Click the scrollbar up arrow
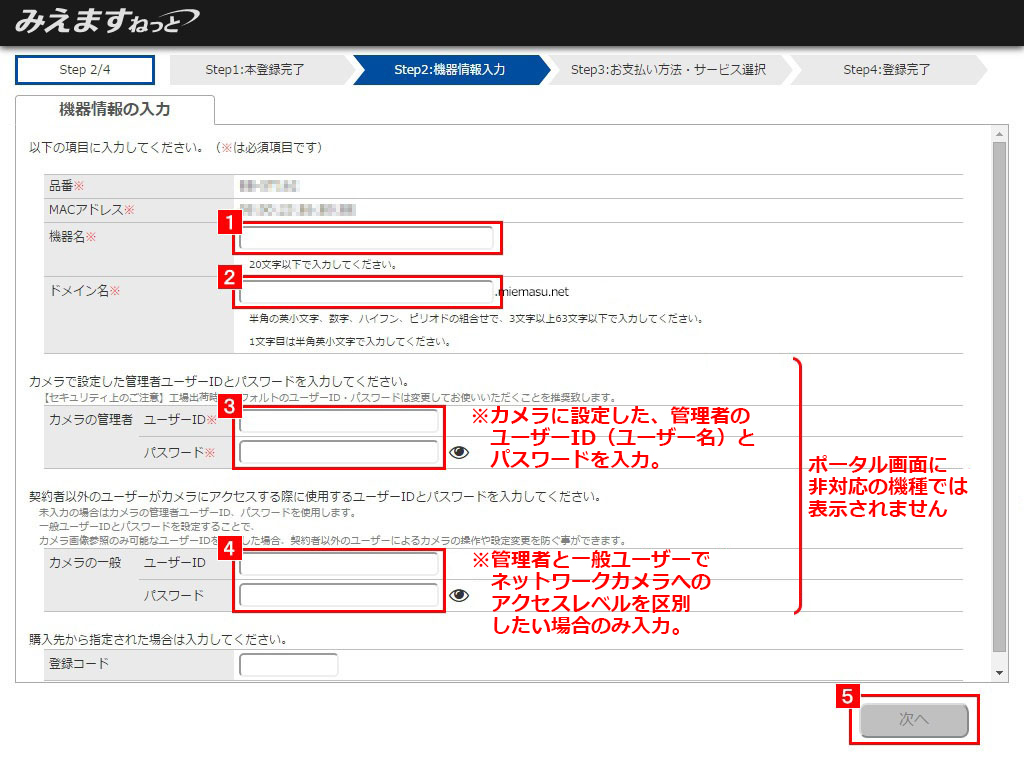Screen dimensions: 1024x768 tap(999, 133)
